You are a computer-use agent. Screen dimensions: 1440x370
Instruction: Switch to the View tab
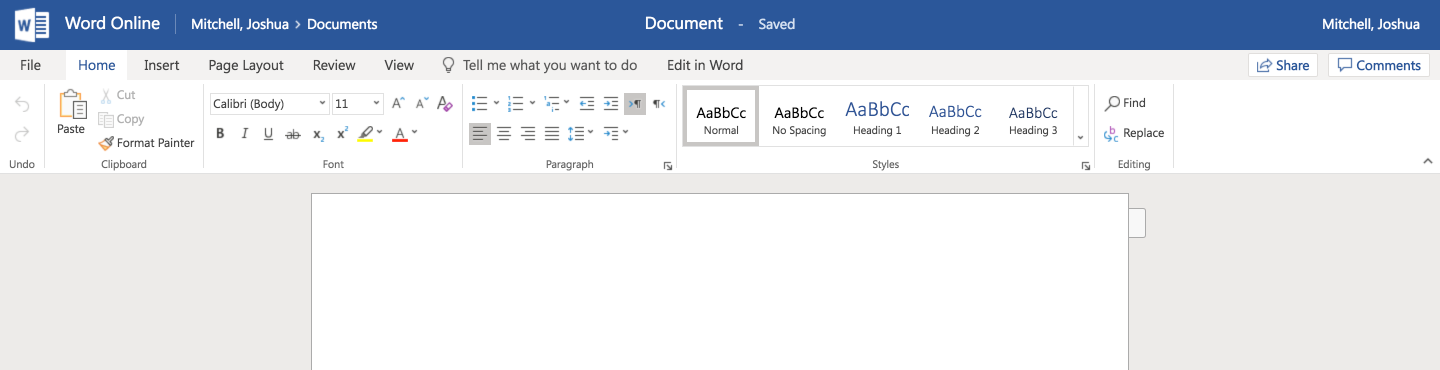pyautogui.click(x=399, y=65)
